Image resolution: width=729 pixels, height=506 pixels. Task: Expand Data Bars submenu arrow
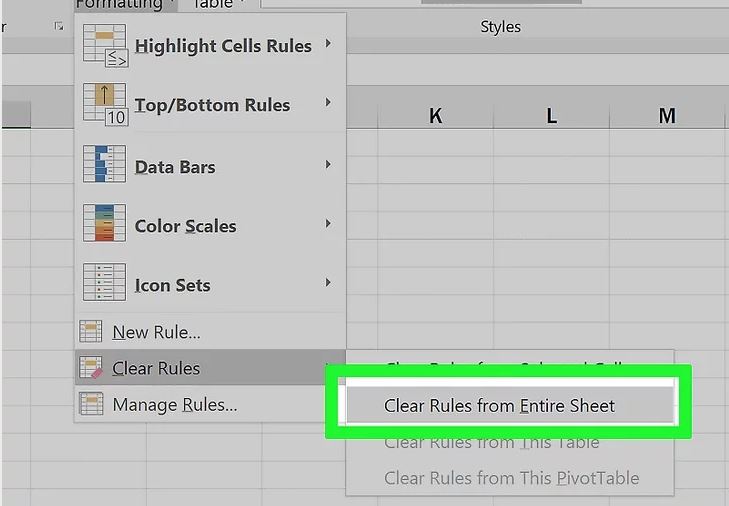[328, 164]
